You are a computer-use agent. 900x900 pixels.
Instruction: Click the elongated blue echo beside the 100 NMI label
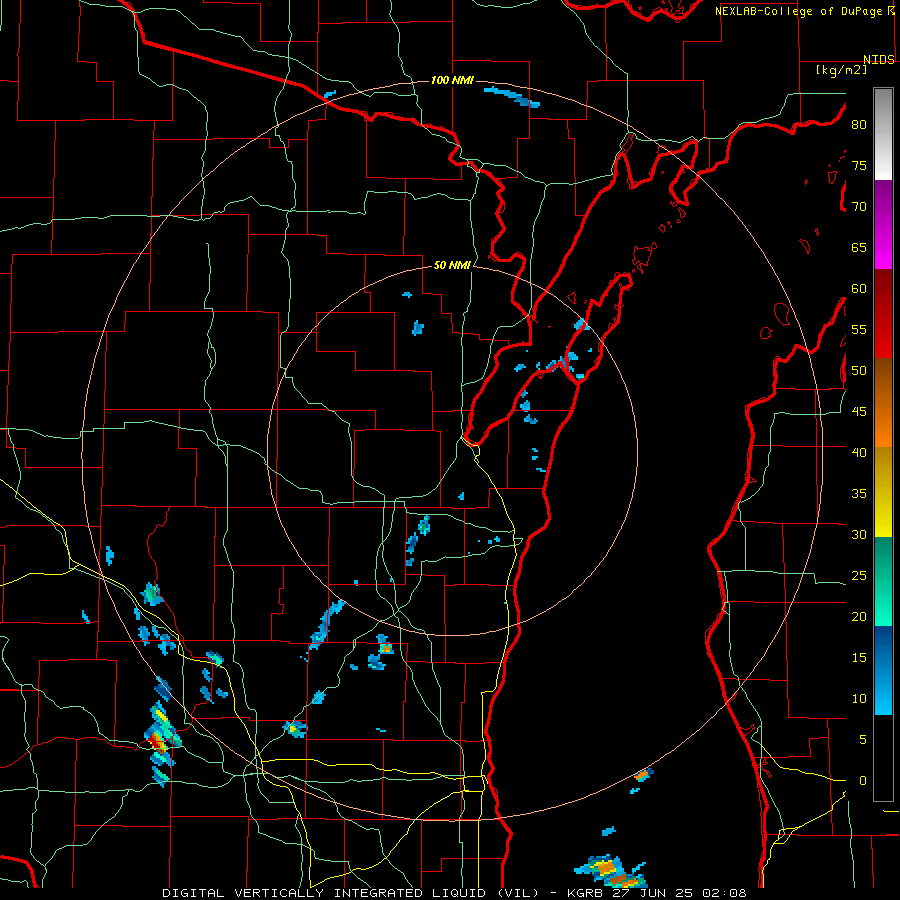(x=512, y=96)
